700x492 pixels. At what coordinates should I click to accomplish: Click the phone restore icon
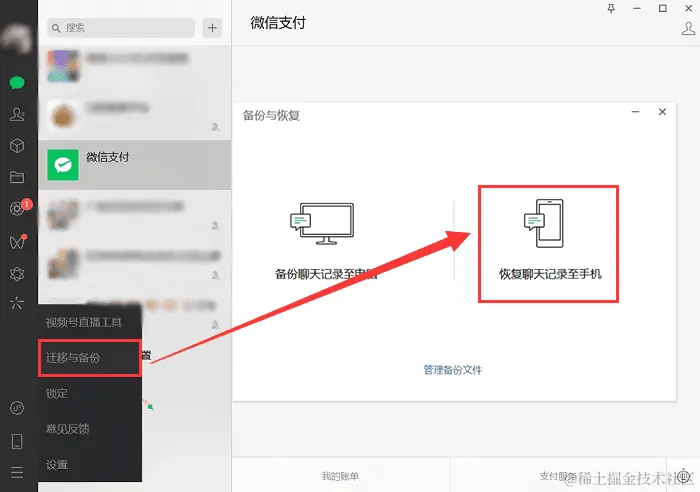(x=544, y=223)
